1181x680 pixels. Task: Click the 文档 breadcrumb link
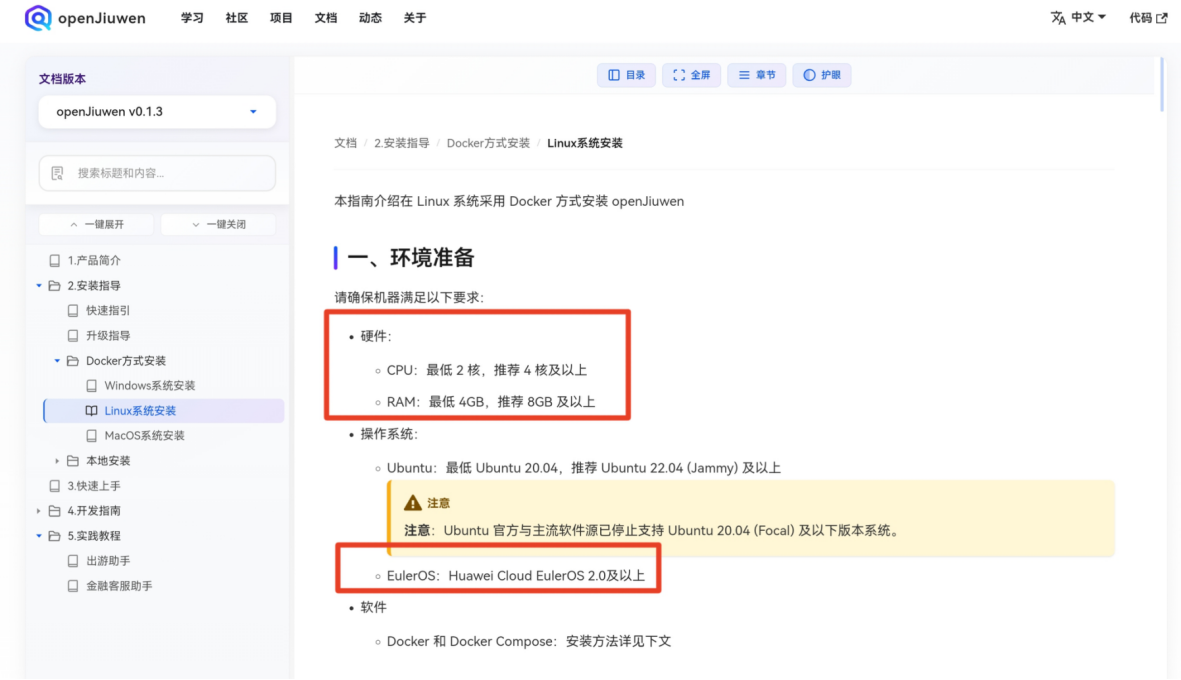346,143
